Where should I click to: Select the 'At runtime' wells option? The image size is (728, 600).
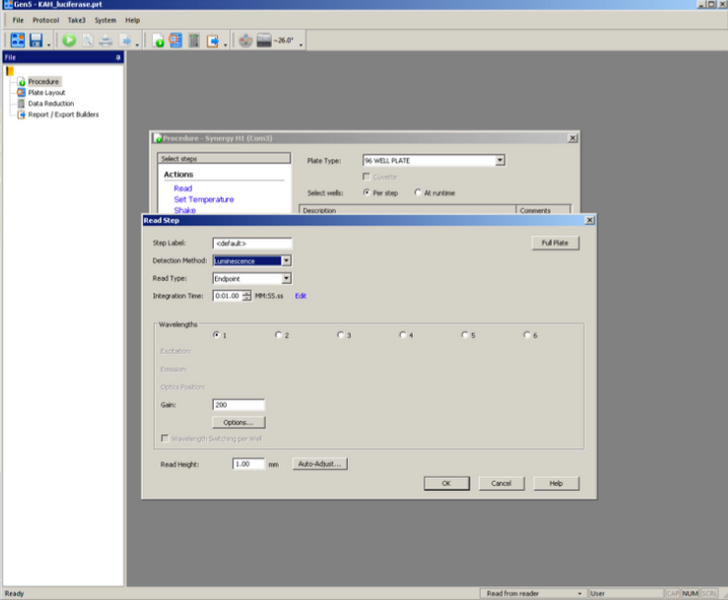tap(417, 191)
